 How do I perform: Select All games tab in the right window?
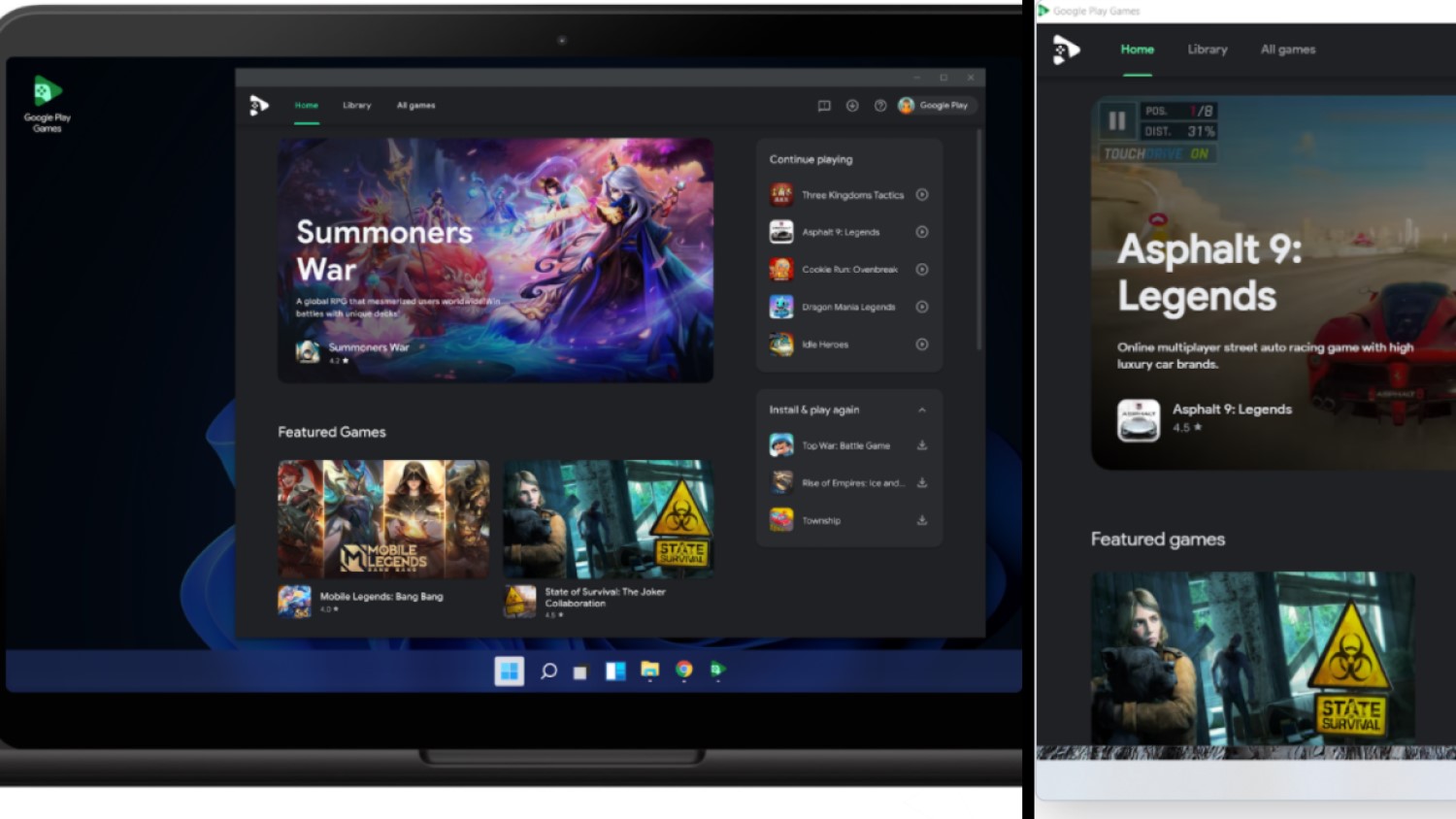pyautogui.click(x=1288, y=49)
